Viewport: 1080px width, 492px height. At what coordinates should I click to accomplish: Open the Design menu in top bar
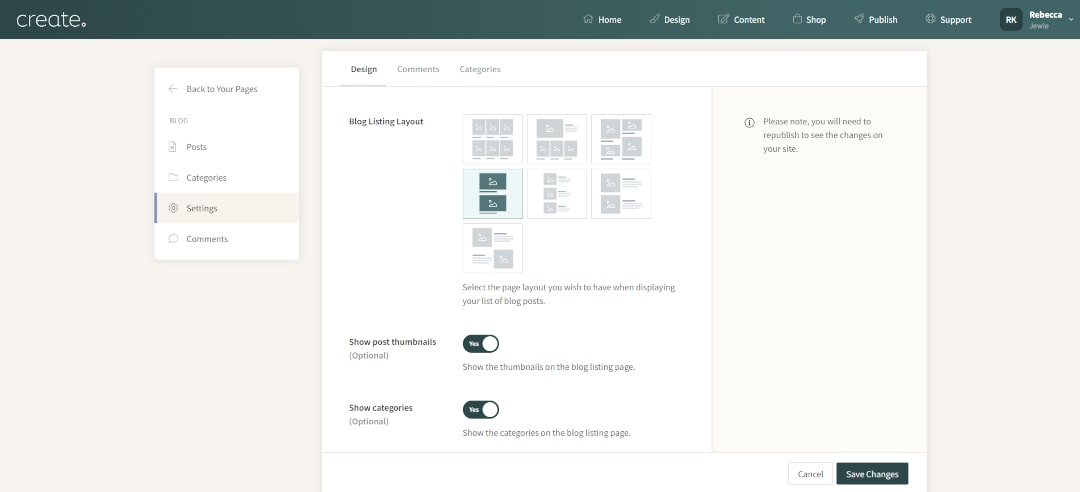point(669,19)
